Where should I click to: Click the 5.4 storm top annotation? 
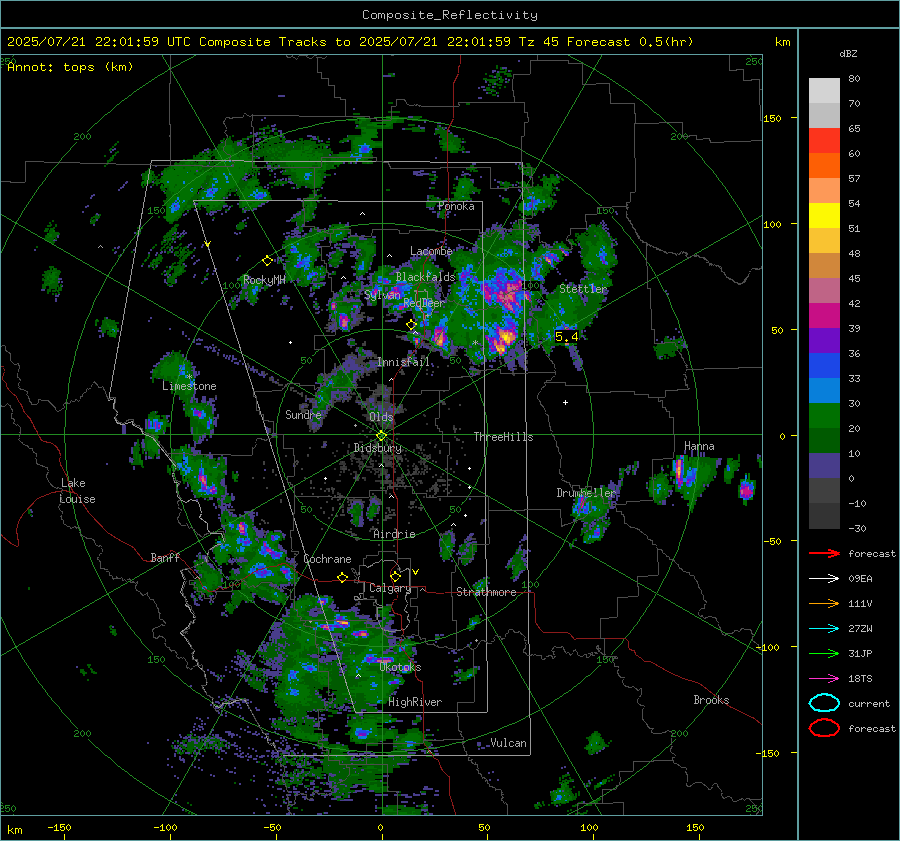tap(567, 337)
